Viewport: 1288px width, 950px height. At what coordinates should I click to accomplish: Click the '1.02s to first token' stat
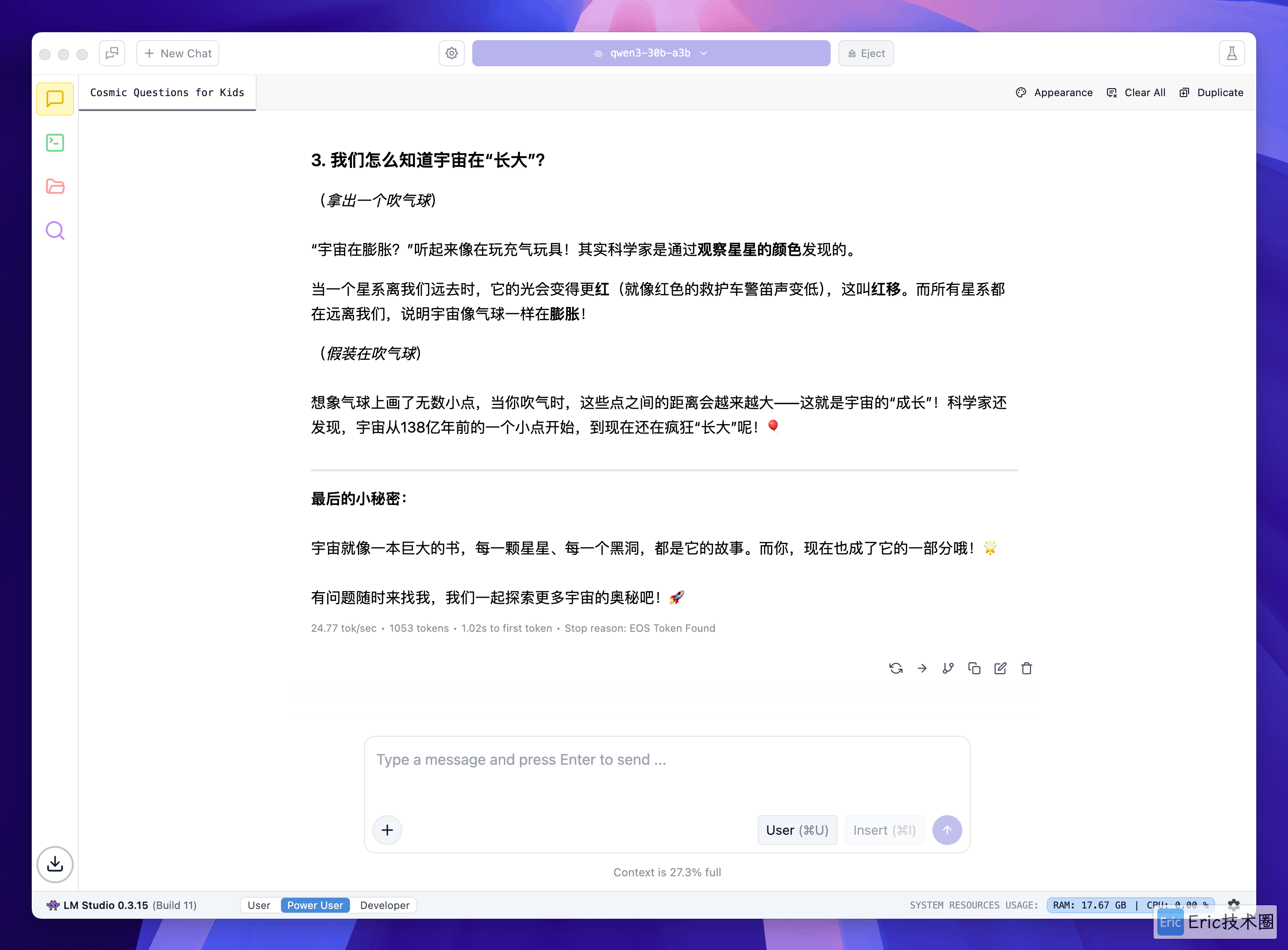[x=507, y=628]
